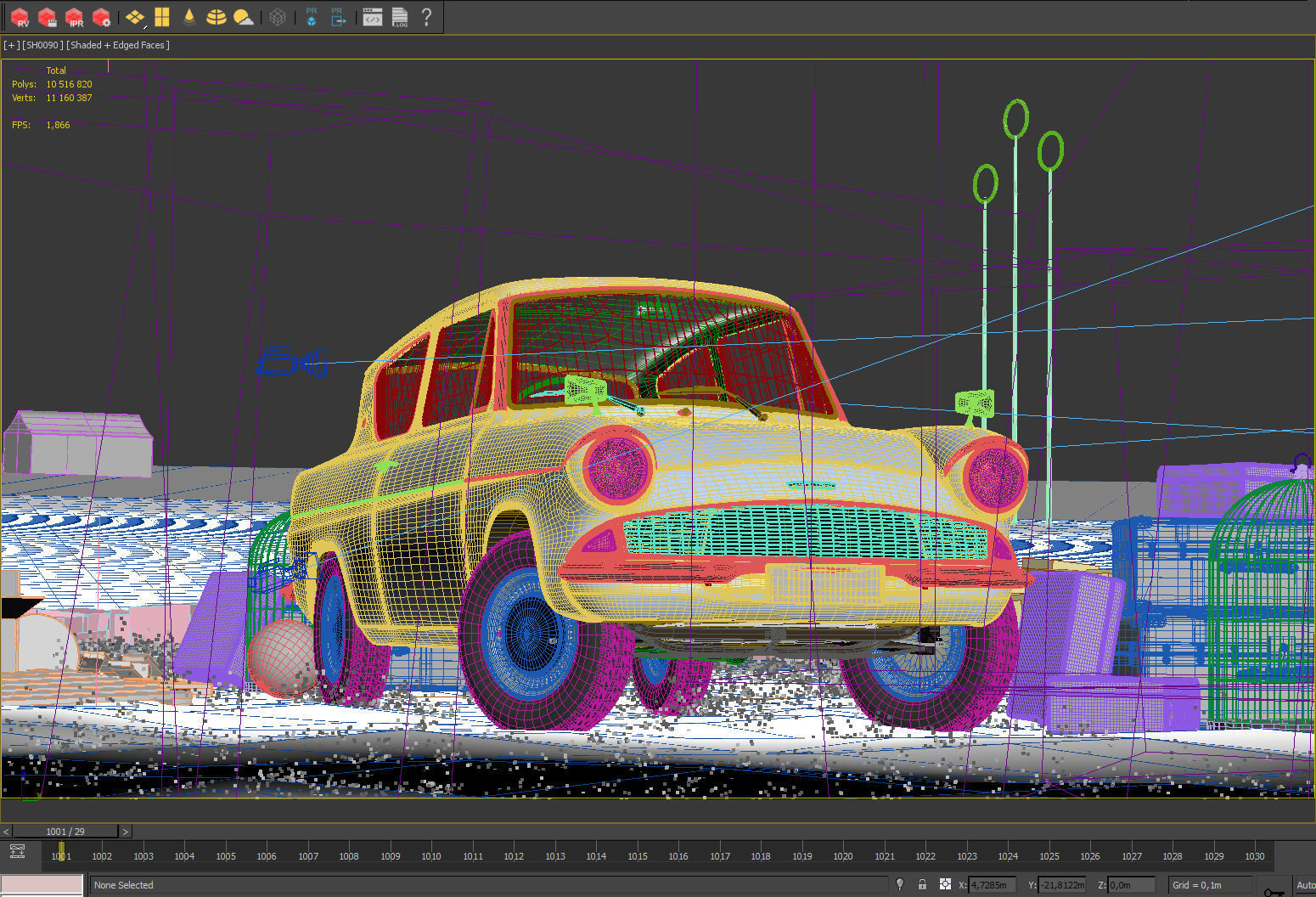Click the car's teal front grille
This screenshot has height=897, width=1316.
[x=805, y=532]
